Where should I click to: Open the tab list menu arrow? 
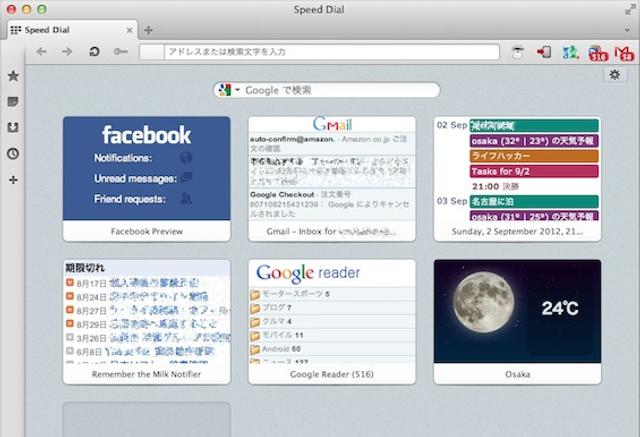(627, 30)
